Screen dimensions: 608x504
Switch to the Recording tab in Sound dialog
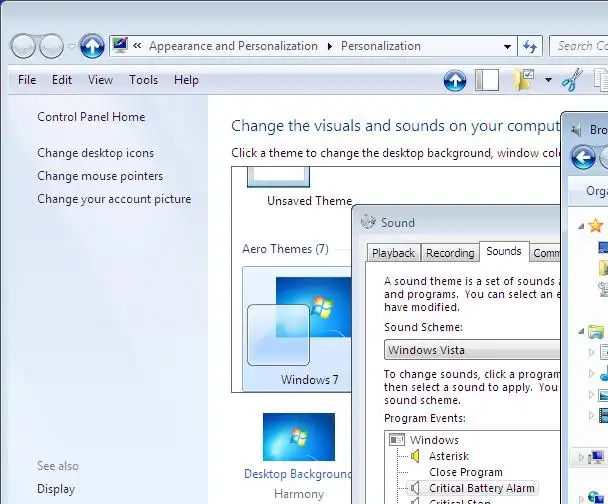450,253
